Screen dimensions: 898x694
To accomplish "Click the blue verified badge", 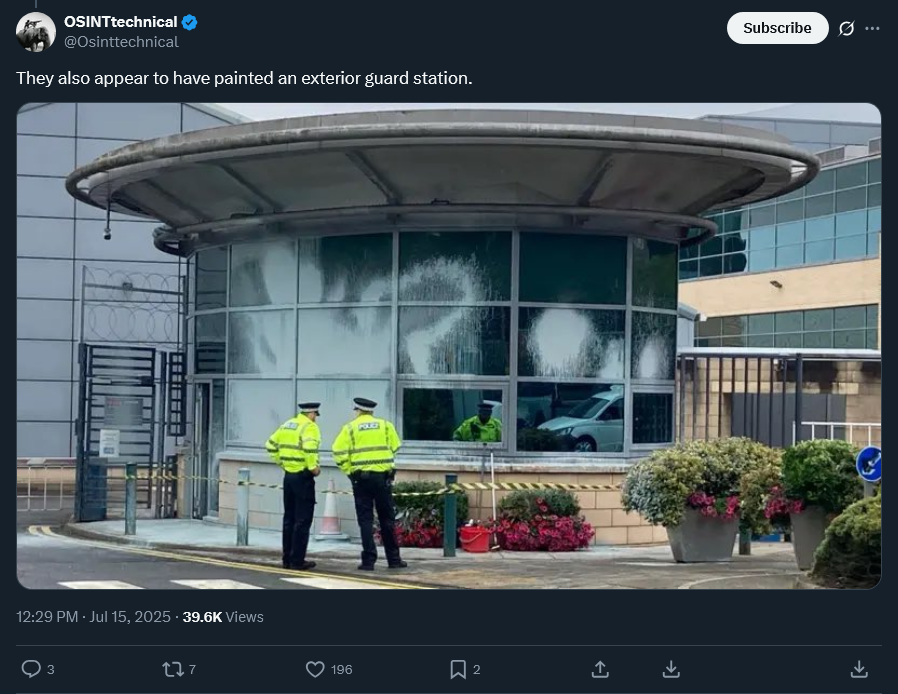I will click(190, 22).
